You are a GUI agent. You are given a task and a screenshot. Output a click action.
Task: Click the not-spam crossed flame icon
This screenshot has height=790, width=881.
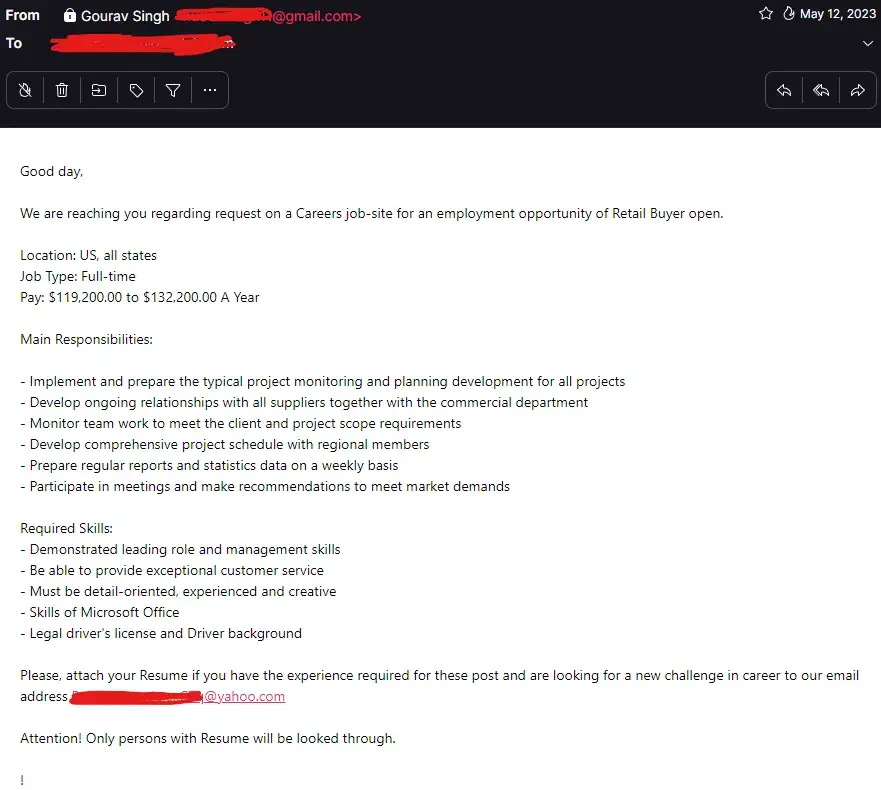25,91
